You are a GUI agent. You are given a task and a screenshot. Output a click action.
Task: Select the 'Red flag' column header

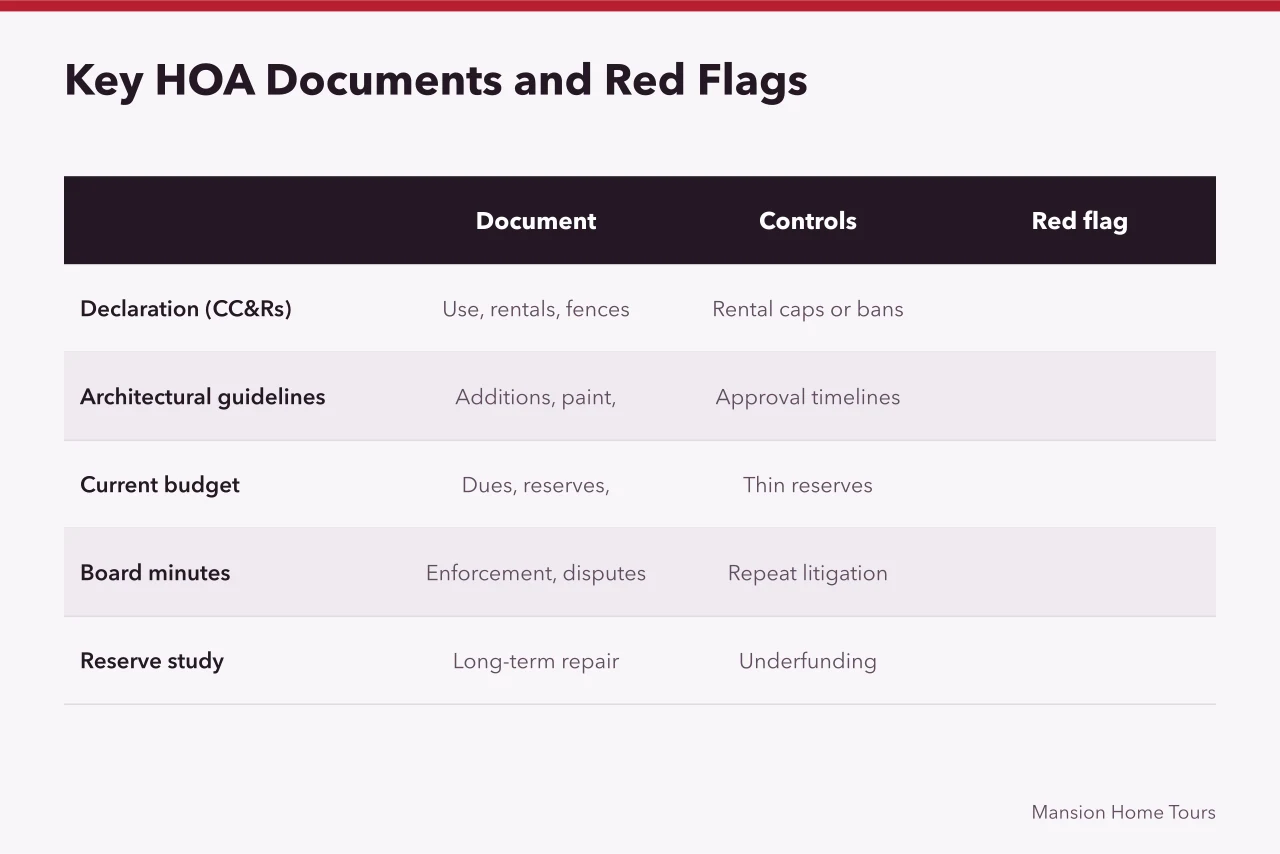[1080, 221]
